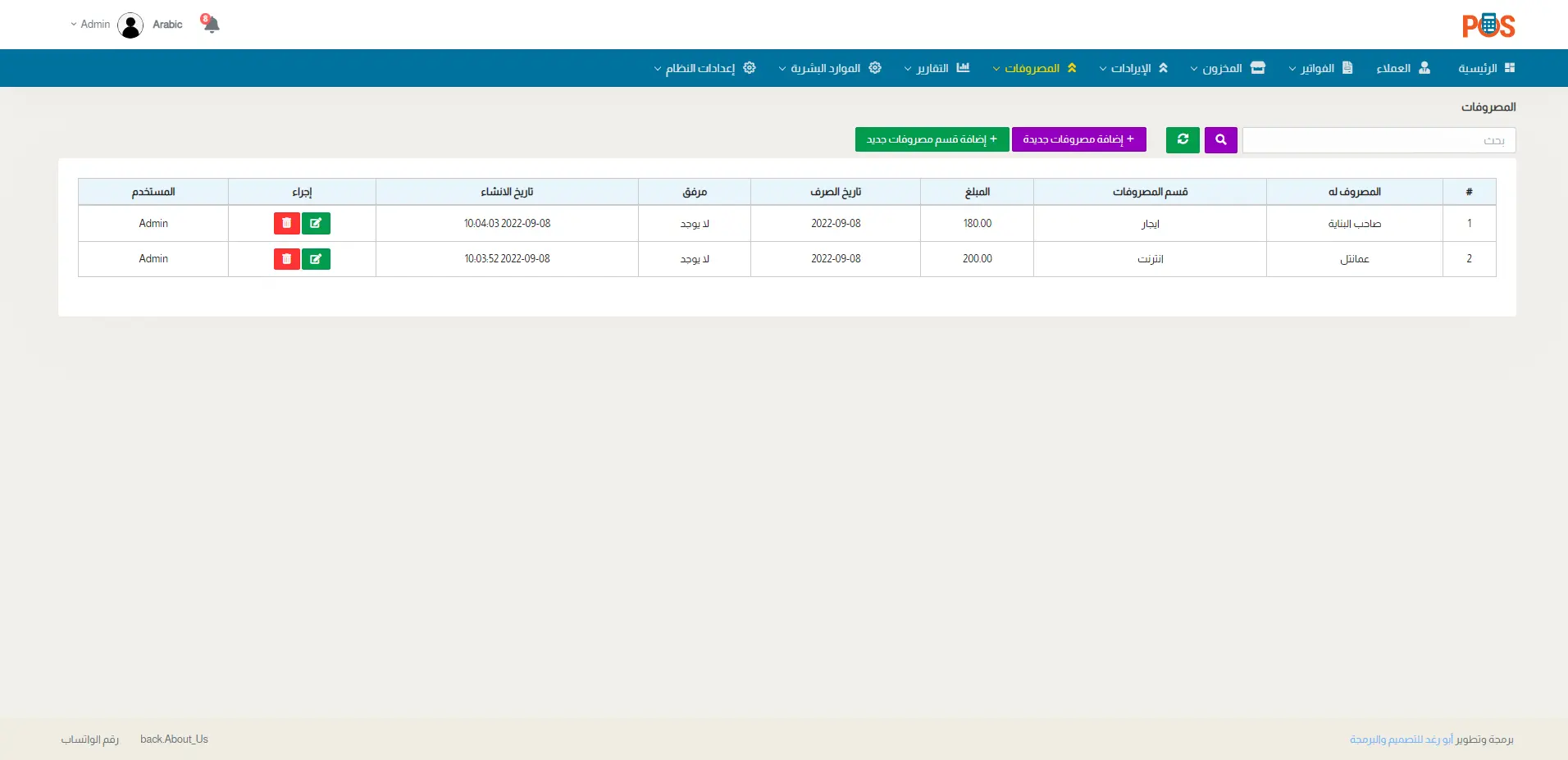Click the purple search magnifier button
The image size is (1568, 760).
[x=1220, y=140]
